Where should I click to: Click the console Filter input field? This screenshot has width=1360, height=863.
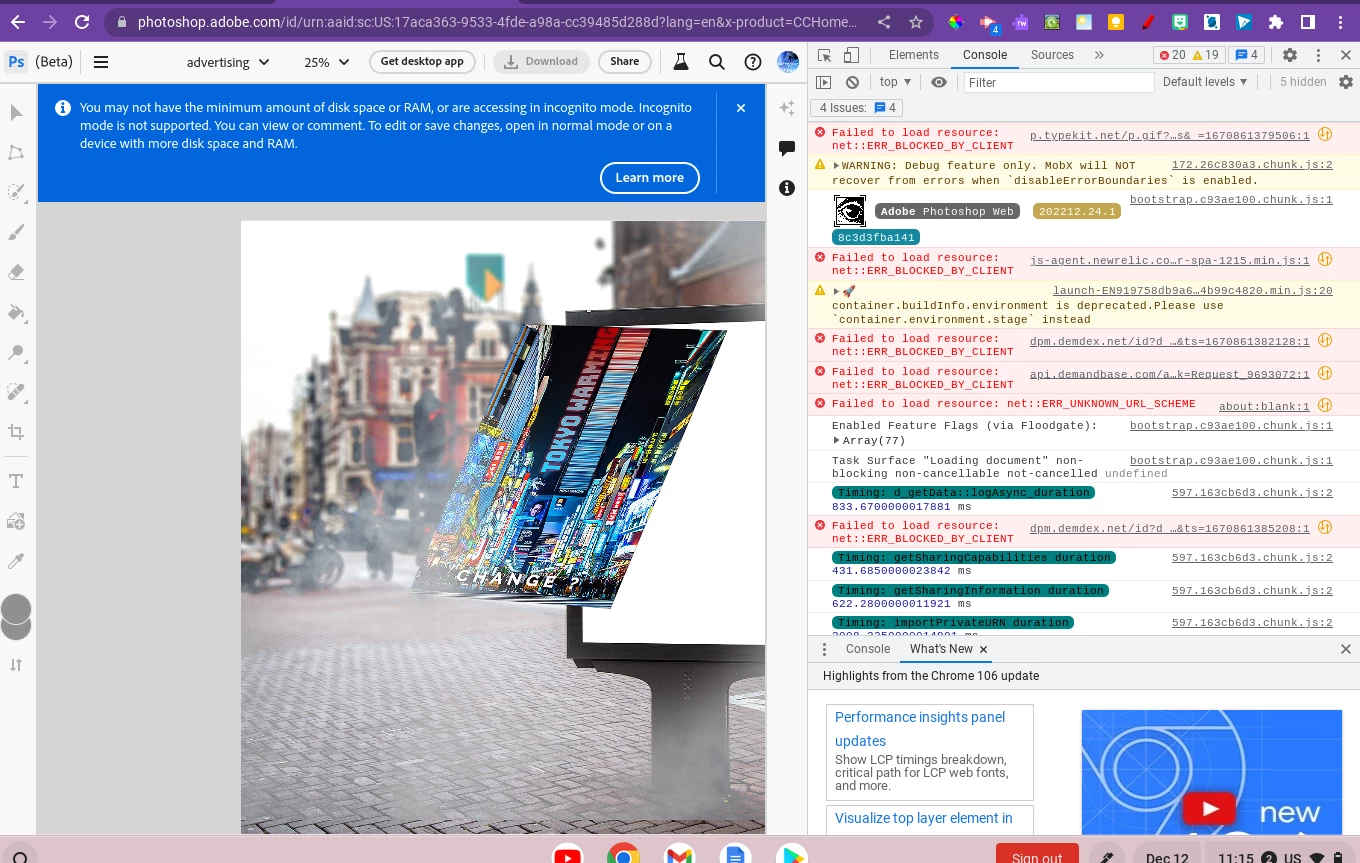(x=1059, y=82)
